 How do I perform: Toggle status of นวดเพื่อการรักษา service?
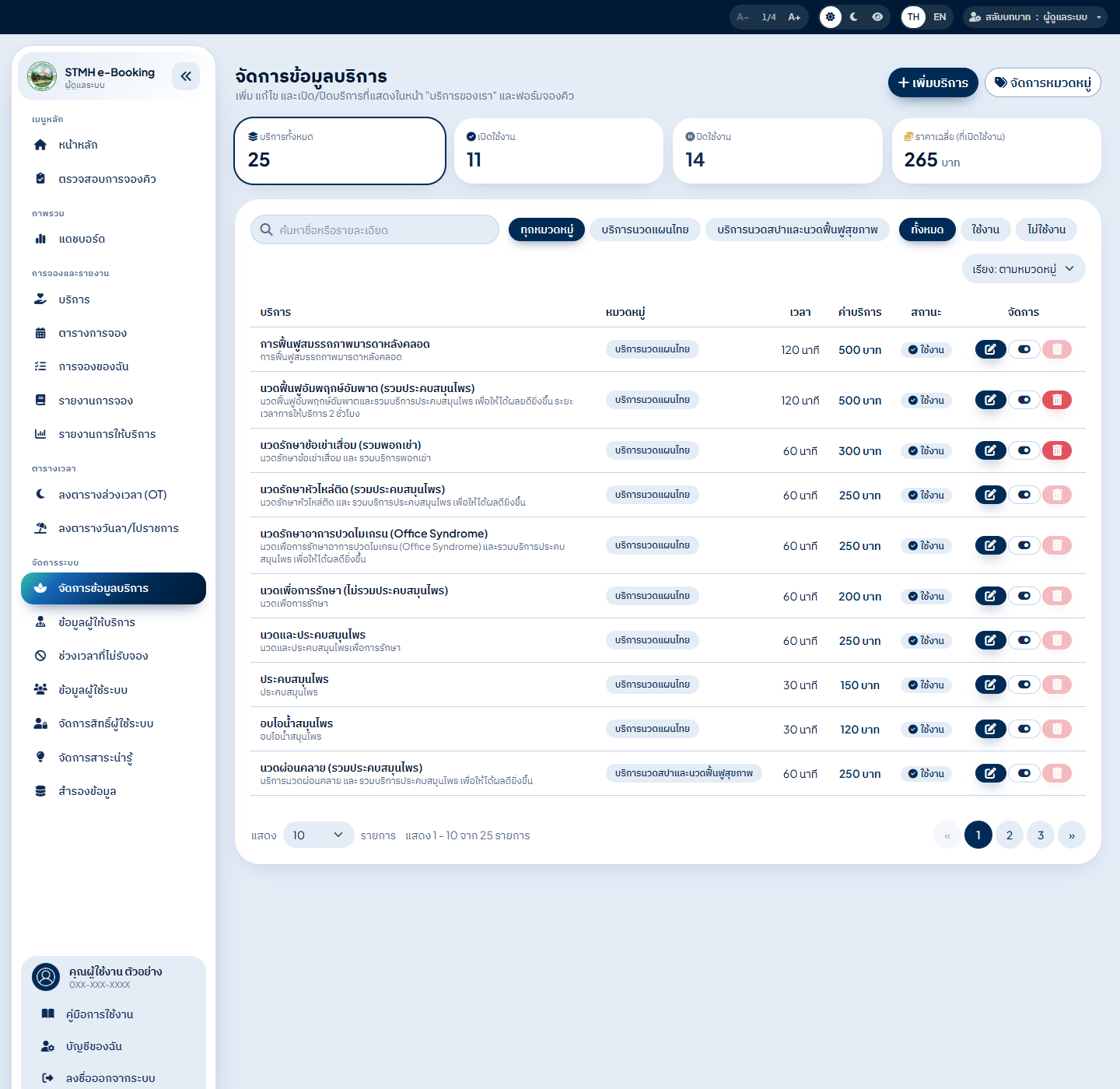(x=1024, y=596)
